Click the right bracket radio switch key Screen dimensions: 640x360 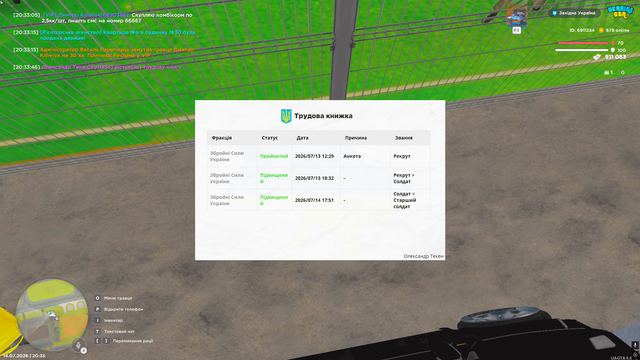(x=106, y=341)
